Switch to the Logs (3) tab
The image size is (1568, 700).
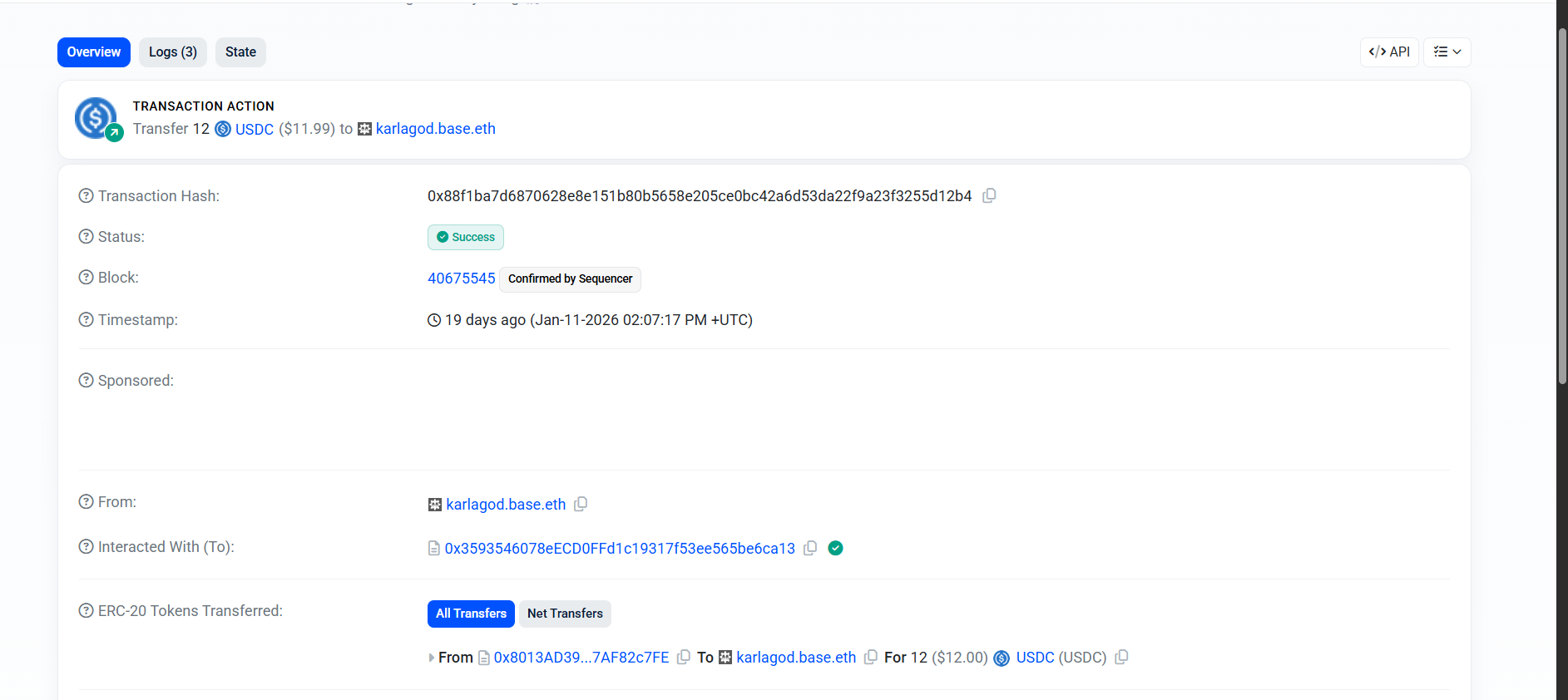pos(172,52)
